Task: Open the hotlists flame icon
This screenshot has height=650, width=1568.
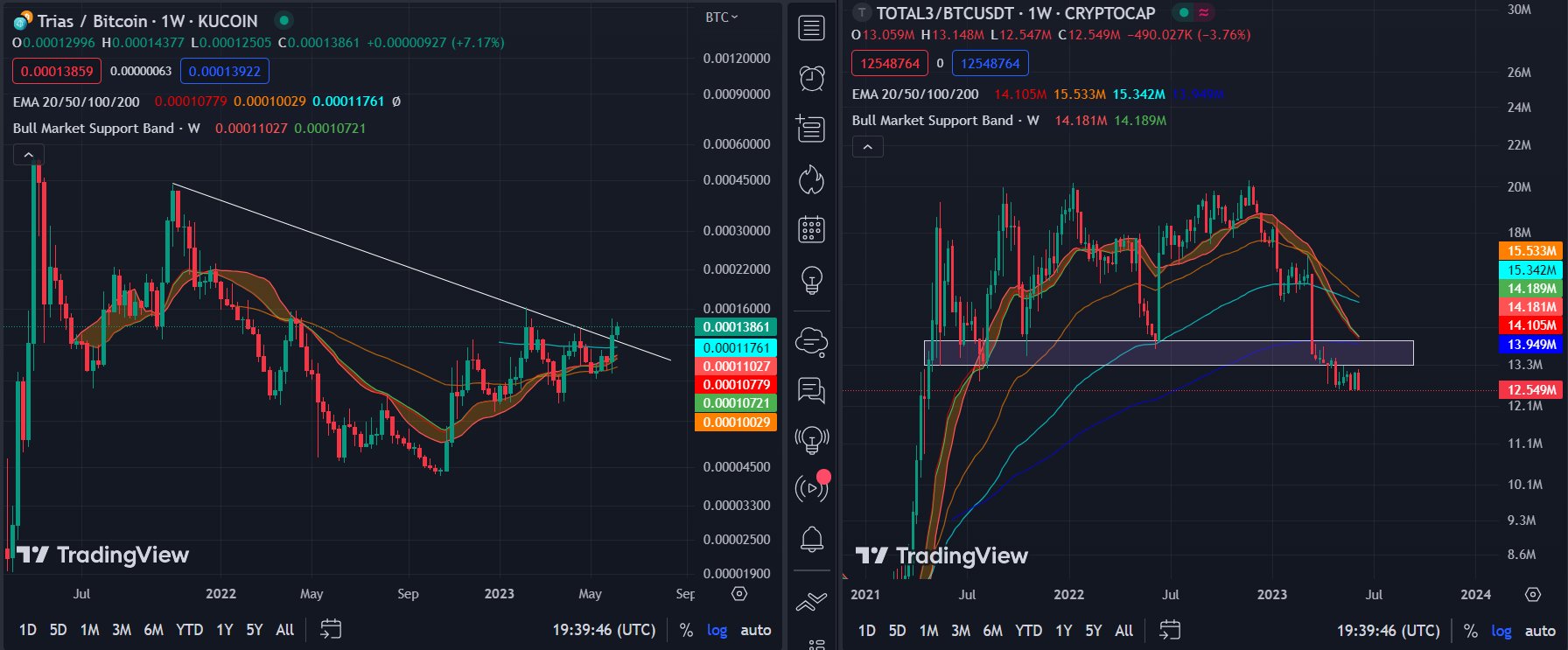Action: (x=811, y=179)
